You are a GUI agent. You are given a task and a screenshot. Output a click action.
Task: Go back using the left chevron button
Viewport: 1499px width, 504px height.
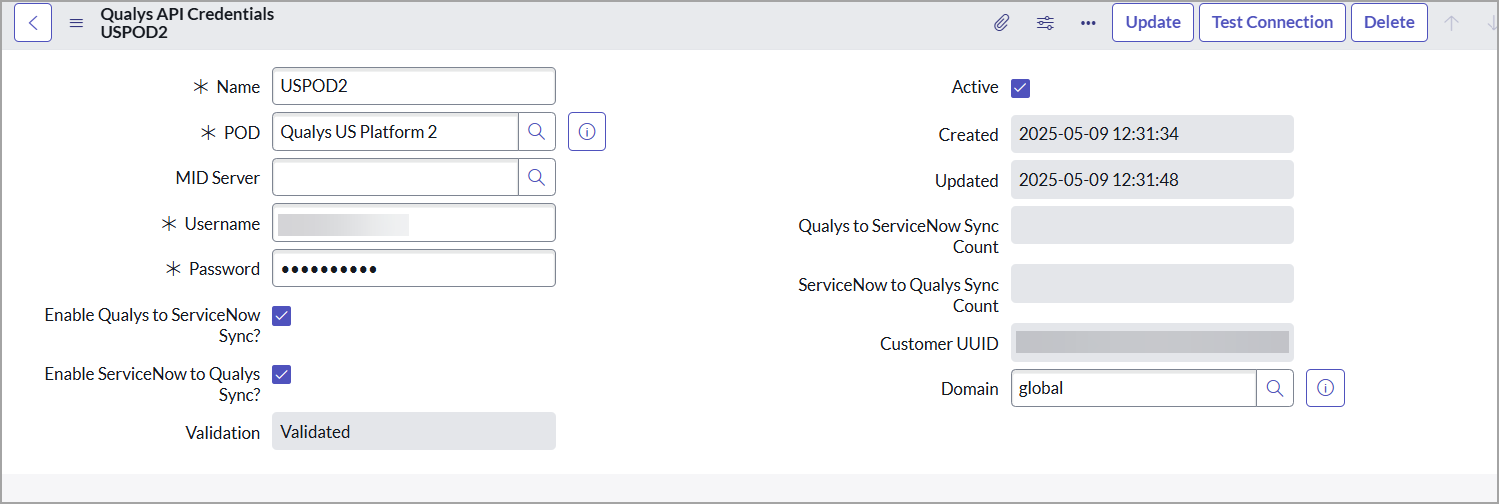point(33,22)
